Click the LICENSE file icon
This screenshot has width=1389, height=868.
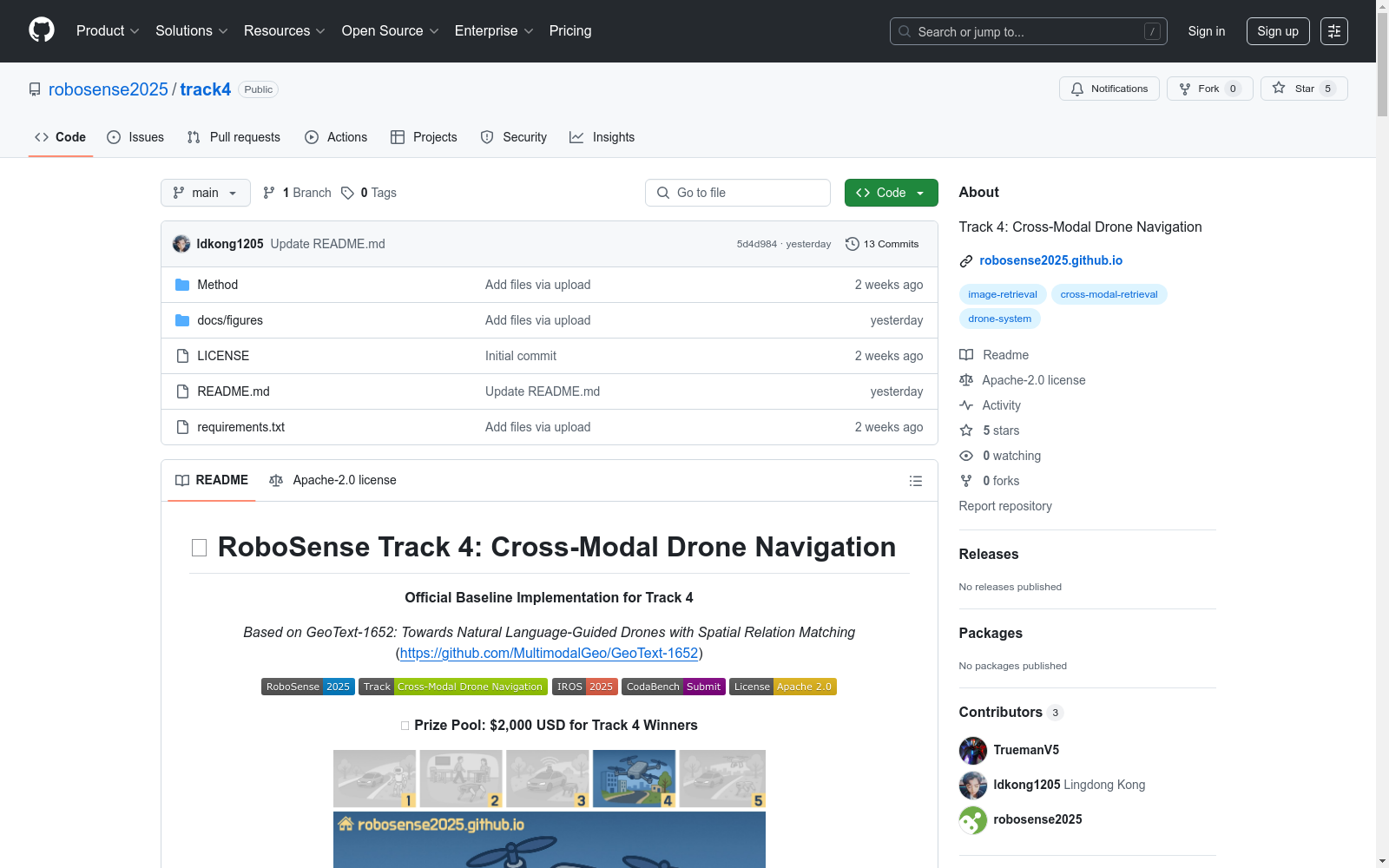[182, 356]
